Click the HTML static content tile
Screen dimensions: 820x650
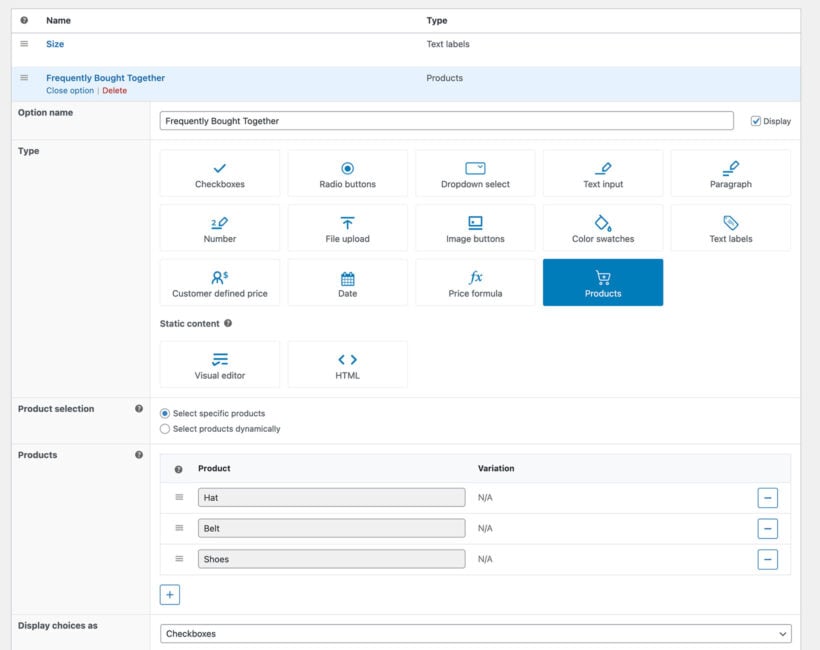[347, 365]
